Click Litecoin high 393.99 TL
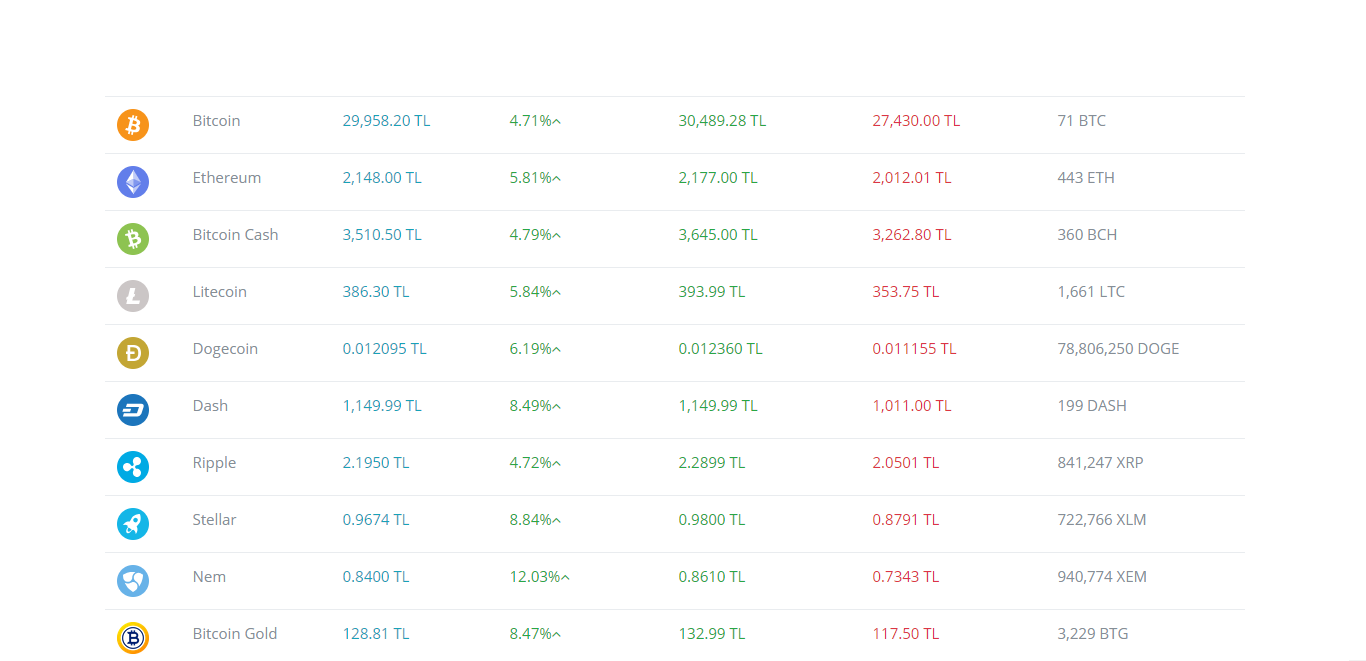1366x661 pixels. [712, 292]
